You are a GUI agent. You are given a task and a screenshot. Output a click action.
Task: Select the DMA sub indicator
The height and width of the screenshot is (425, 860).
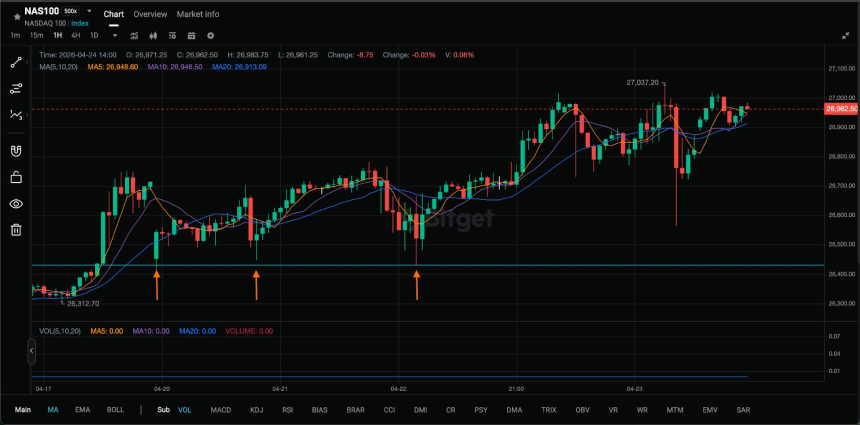coord(514,410)
